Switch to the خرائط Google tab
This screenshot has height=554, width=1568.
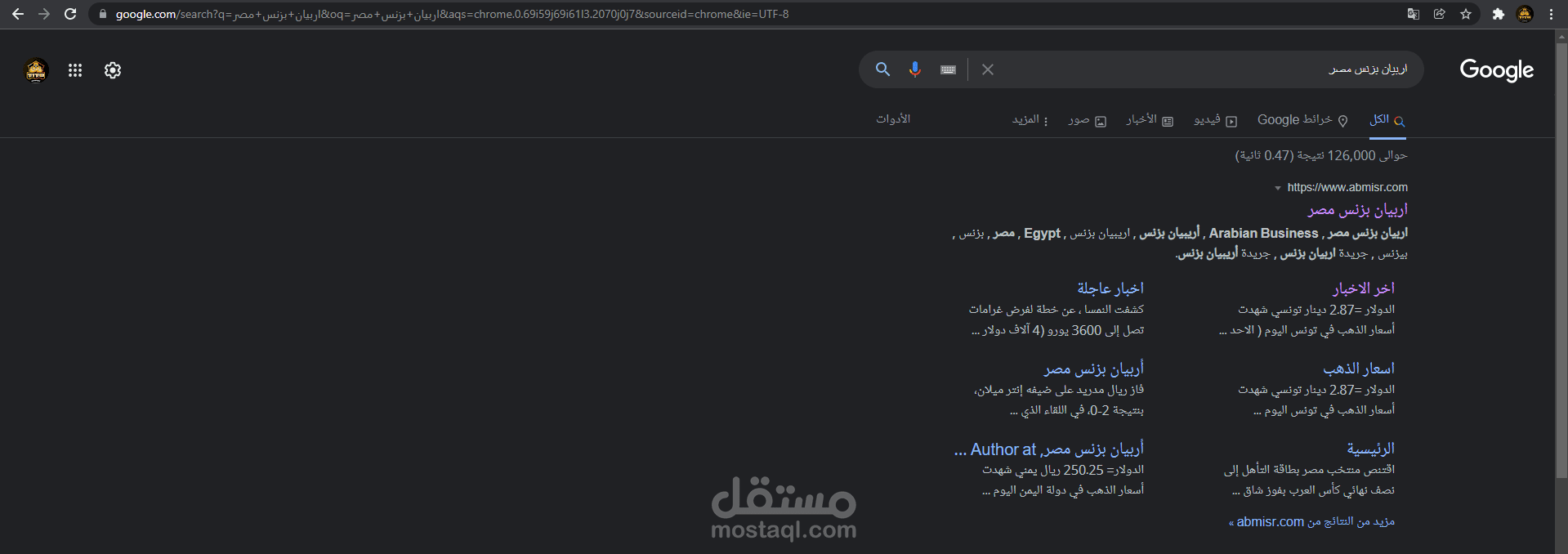(x=1302, y=120)
